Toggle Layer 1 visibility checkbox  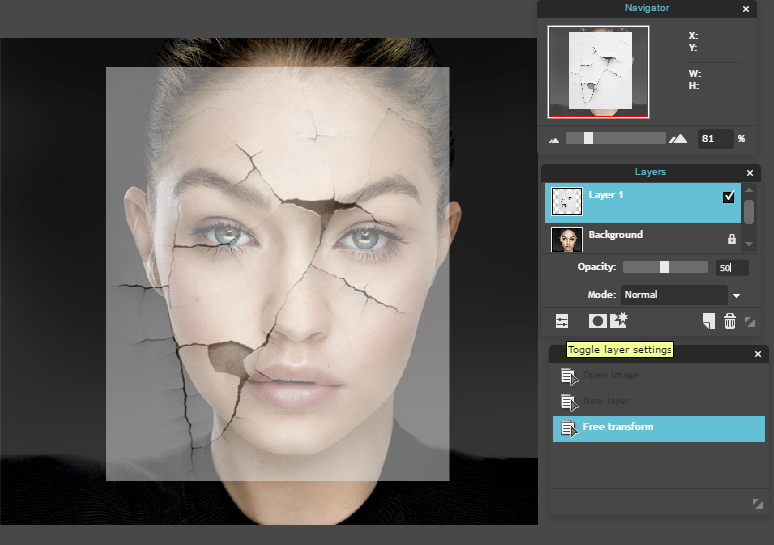(729, 196)
